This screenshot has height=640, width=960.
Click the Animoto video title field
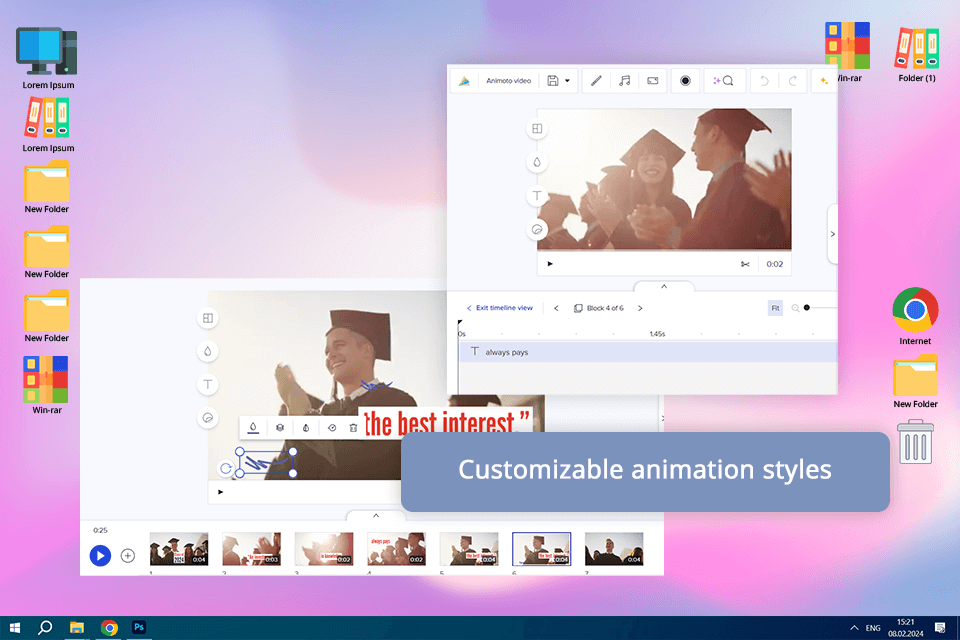508,81
